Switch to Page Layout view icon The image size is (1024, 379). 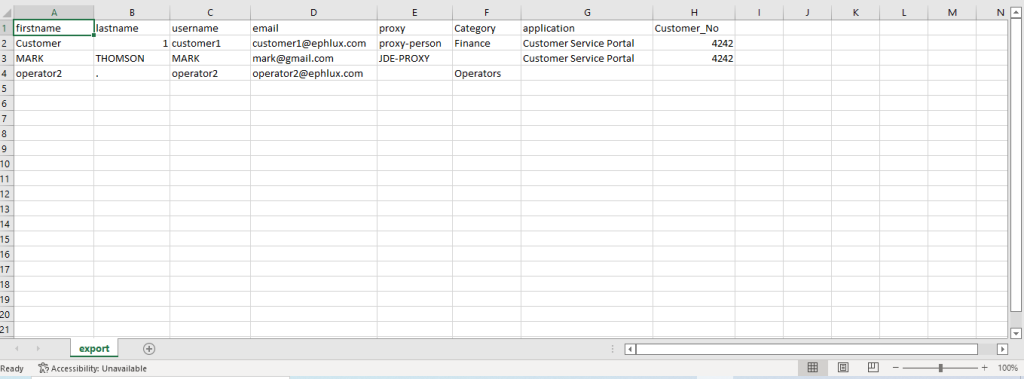tap(843, 368)
